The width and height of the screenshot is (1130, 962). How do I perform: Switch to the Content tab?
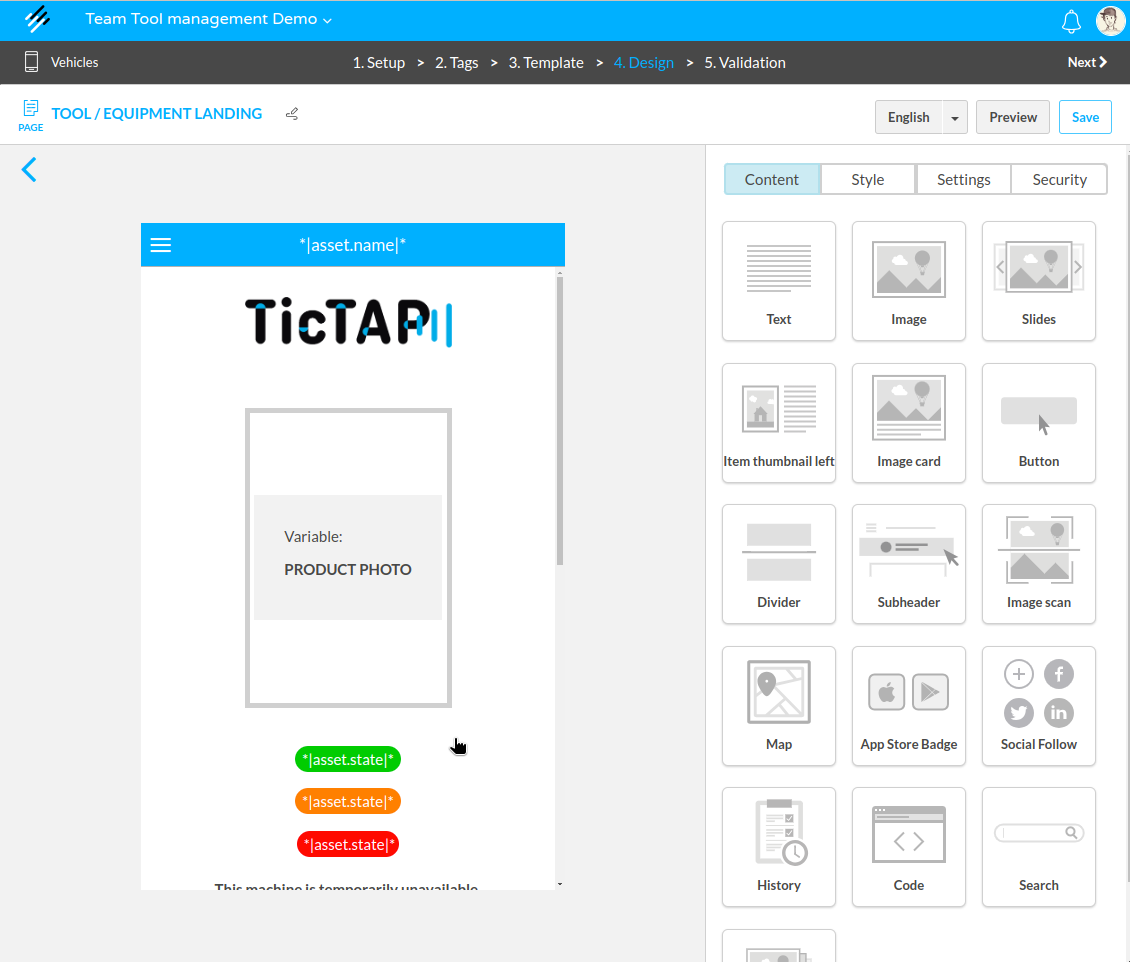[771, 179]
